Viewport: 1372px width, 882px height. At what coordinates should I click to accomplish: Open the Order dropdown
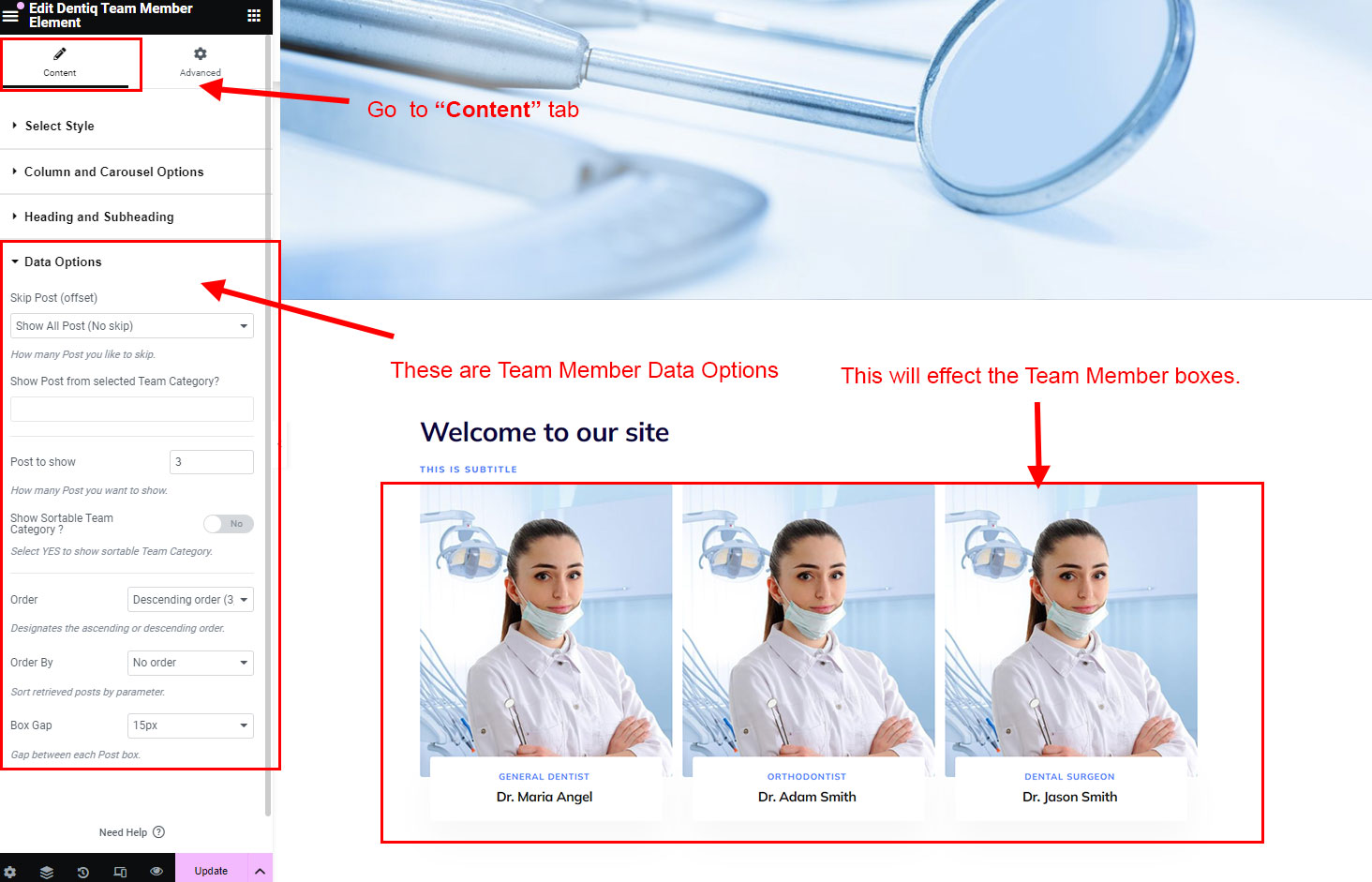190,600
